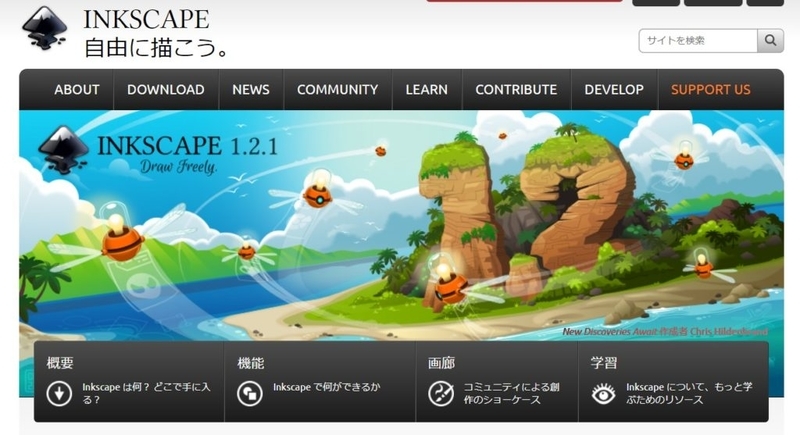
Task: Click the eye icon under 学習
Action: 604,394
